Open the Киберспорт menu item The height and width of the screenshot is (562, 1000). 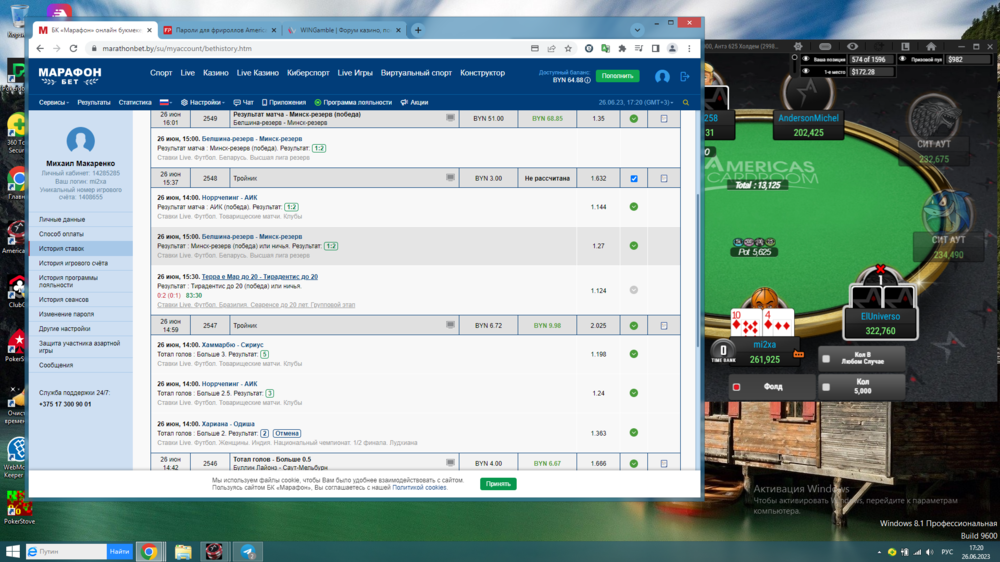[308, 73]
